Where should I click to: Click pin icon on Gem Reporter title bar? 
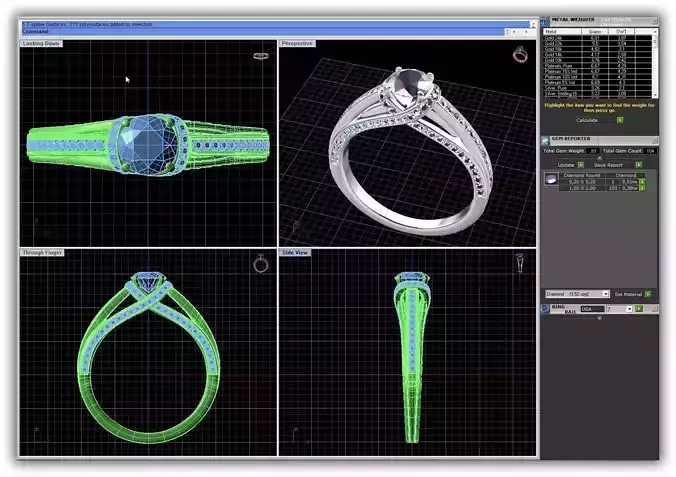tap(655, 141)
